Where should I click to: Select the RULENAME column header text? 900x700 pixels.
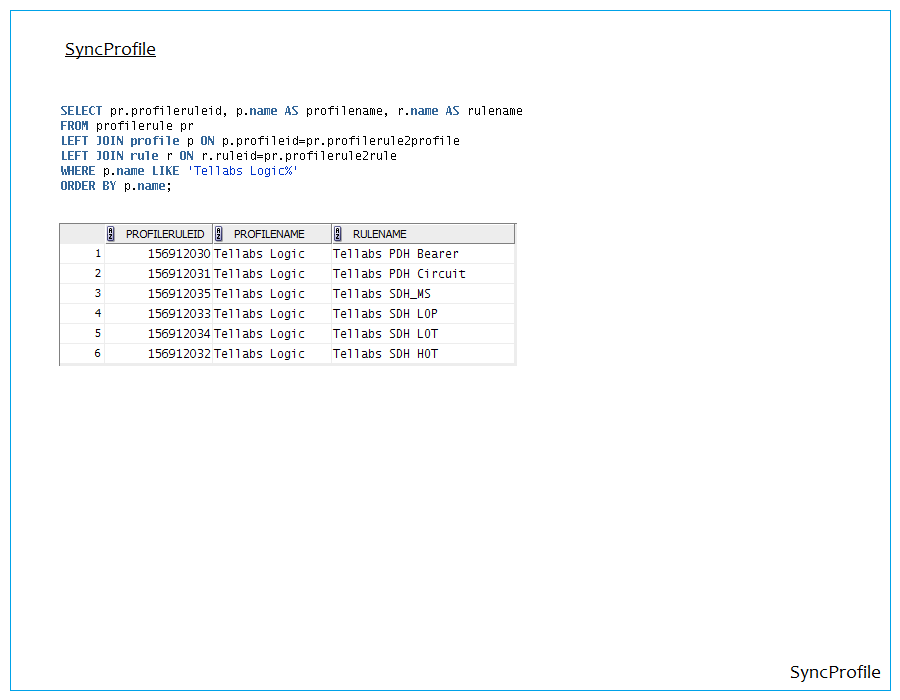380,234
